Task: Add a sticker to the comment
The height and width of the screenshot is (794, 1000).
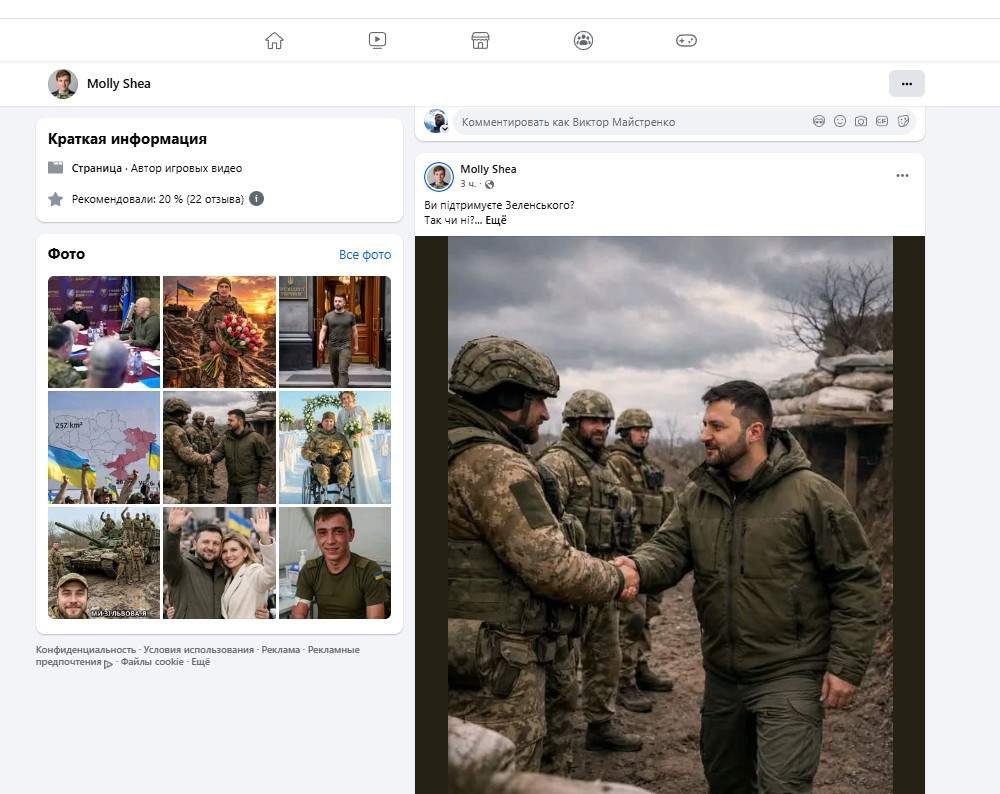Action: tap(903, 121)
